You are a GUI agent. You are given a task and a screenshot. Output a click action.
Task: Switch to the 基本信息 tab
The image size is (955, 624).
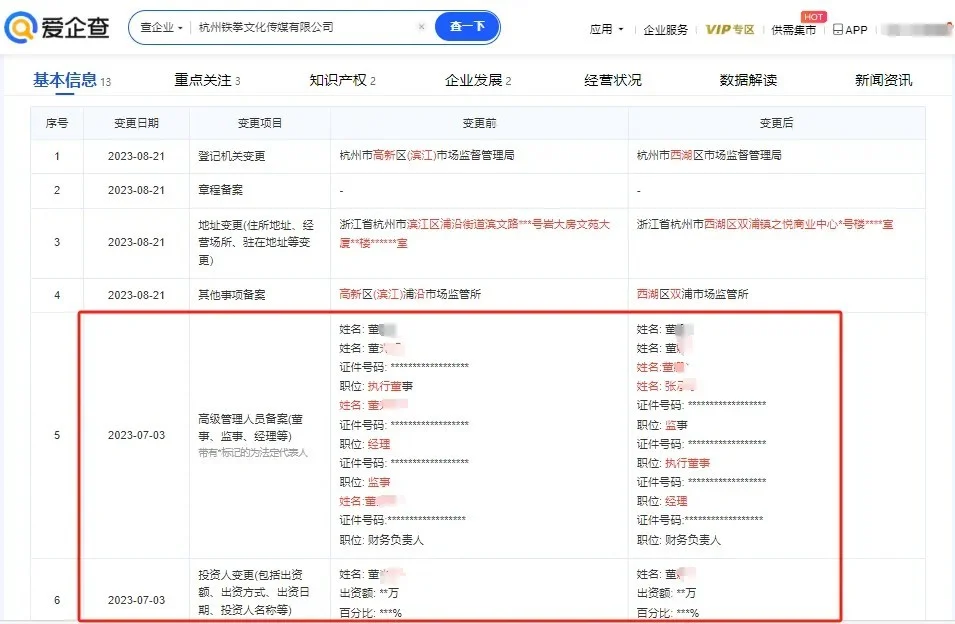(72, 80)
